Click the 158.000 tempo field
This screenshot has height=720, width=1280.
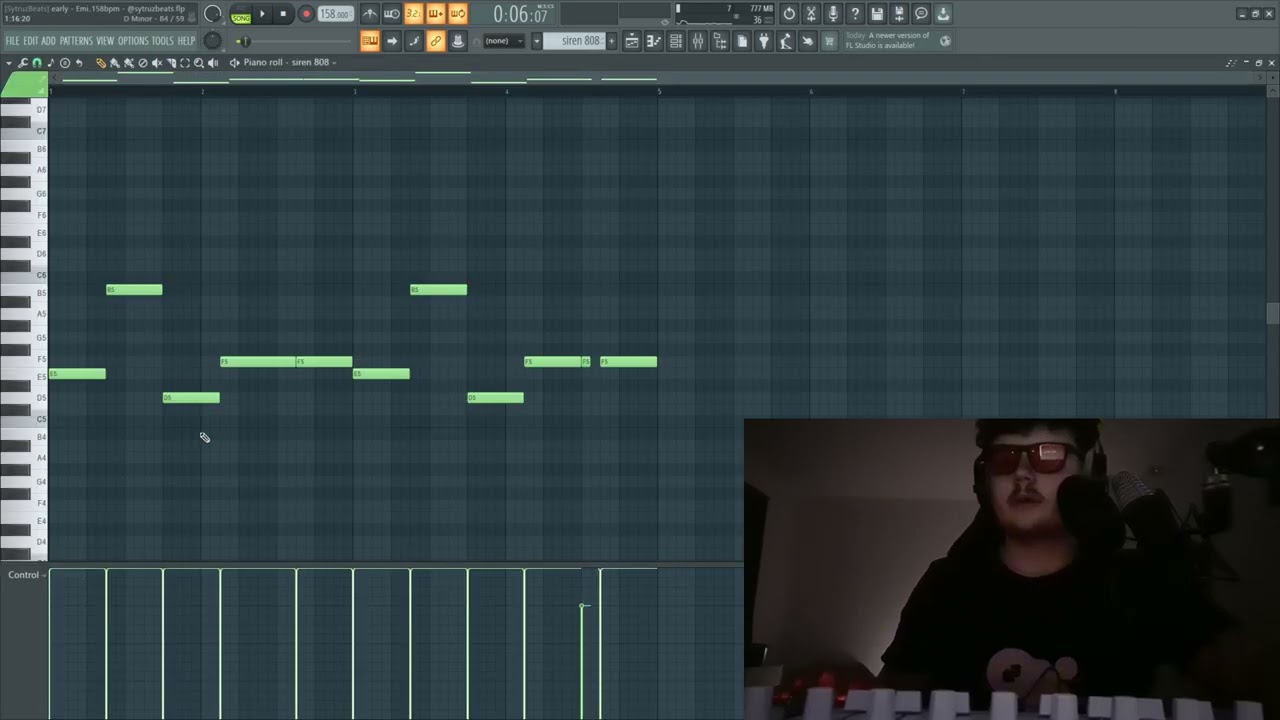[336, 14]
